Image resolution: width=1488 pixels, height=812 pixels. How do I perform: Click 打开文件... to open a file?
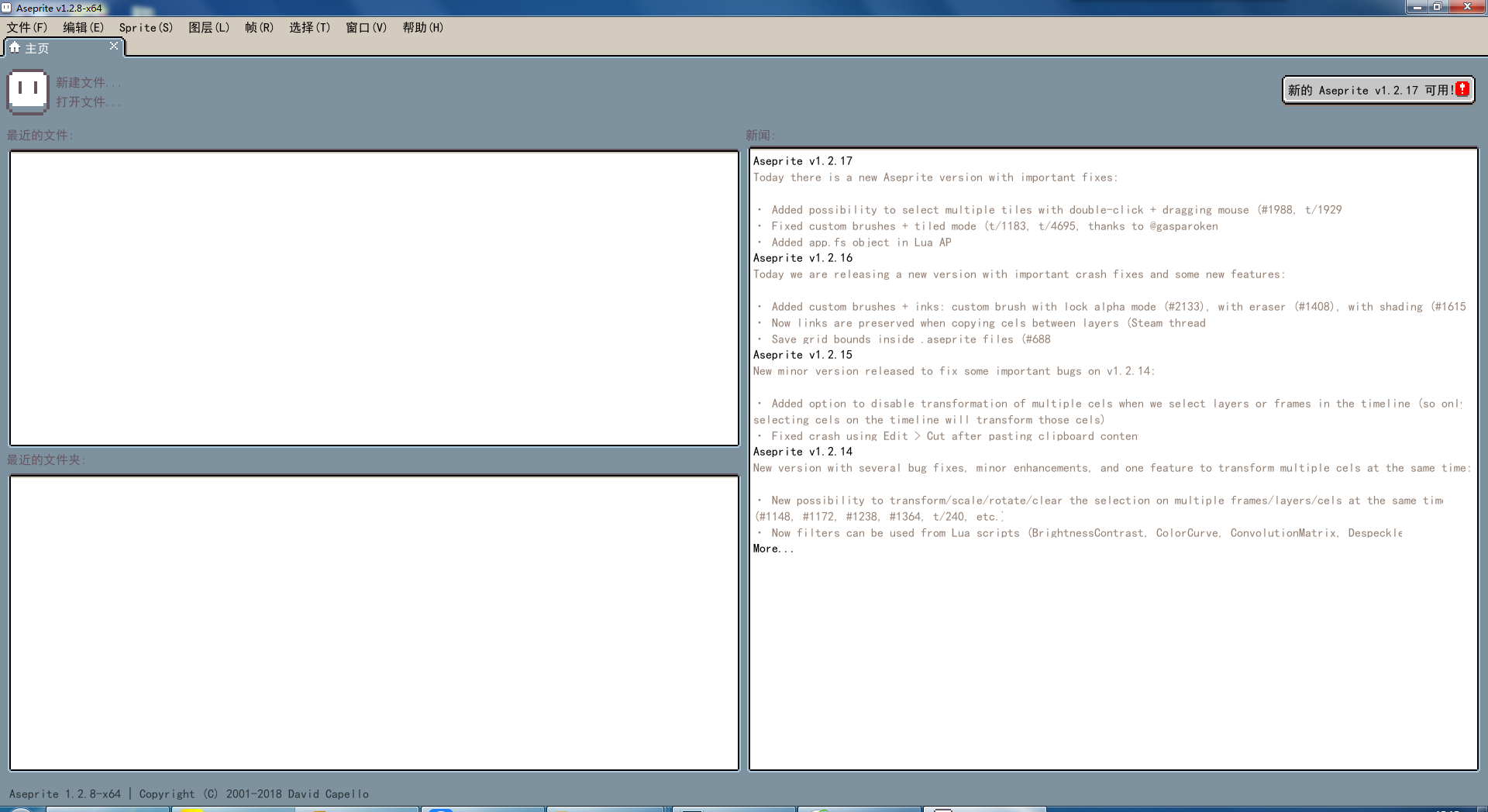click(x=88, y=101)
